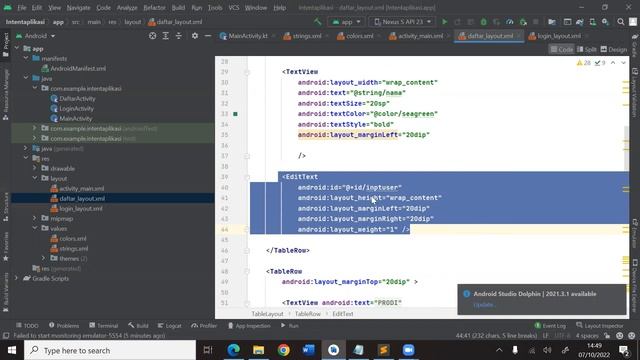The height and width of the screenshot is (360, 640).
Task: Click the warnings count indicator in editor
Action: point(583,63)
